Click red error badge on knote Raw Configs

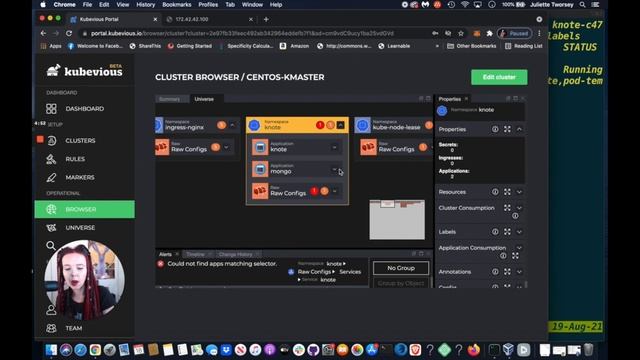pos(314,191)
